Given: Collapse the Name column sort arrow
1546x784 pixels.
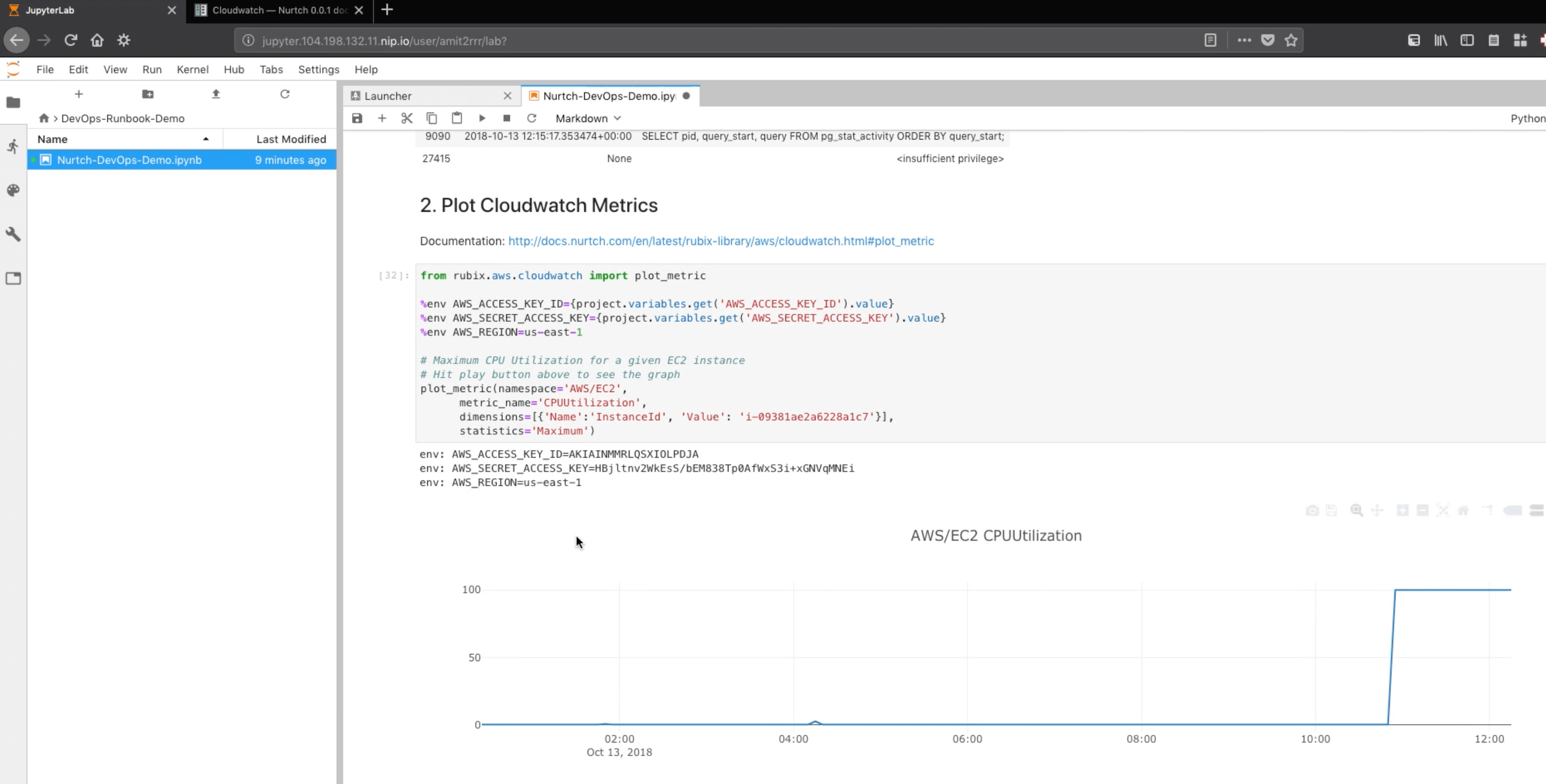Looking at the screenshot, I should 206,139.
